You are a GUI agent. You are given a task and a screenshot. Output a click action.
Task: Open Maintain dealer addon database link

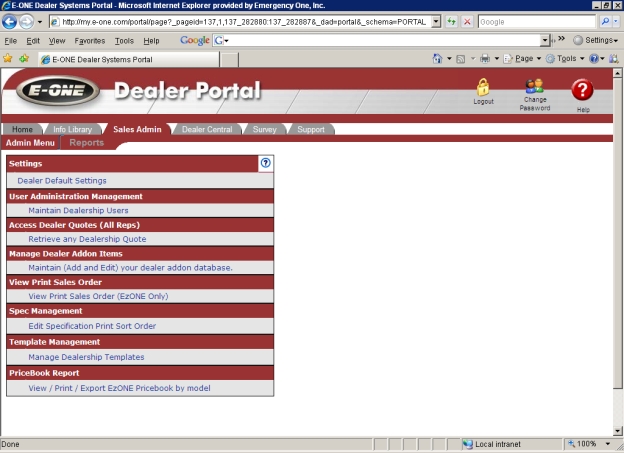click(130, 268)
